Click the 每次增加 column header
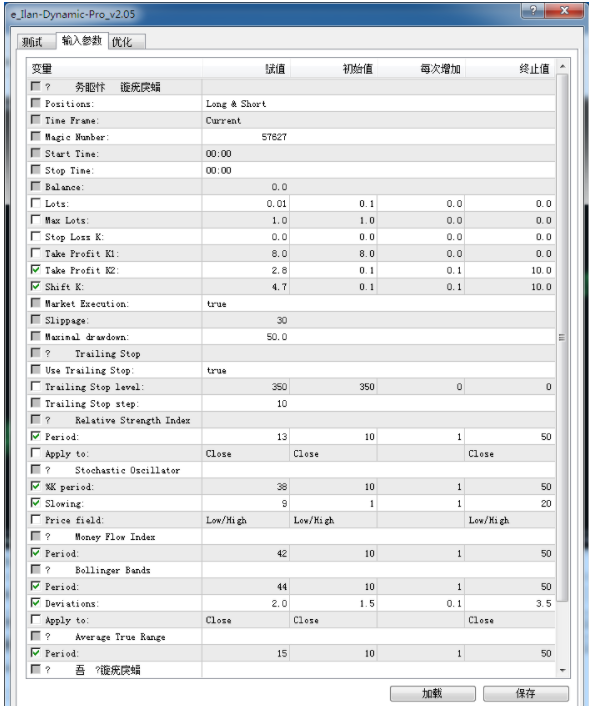This screenshot has width=589, height=706. (x=421, y=69)
